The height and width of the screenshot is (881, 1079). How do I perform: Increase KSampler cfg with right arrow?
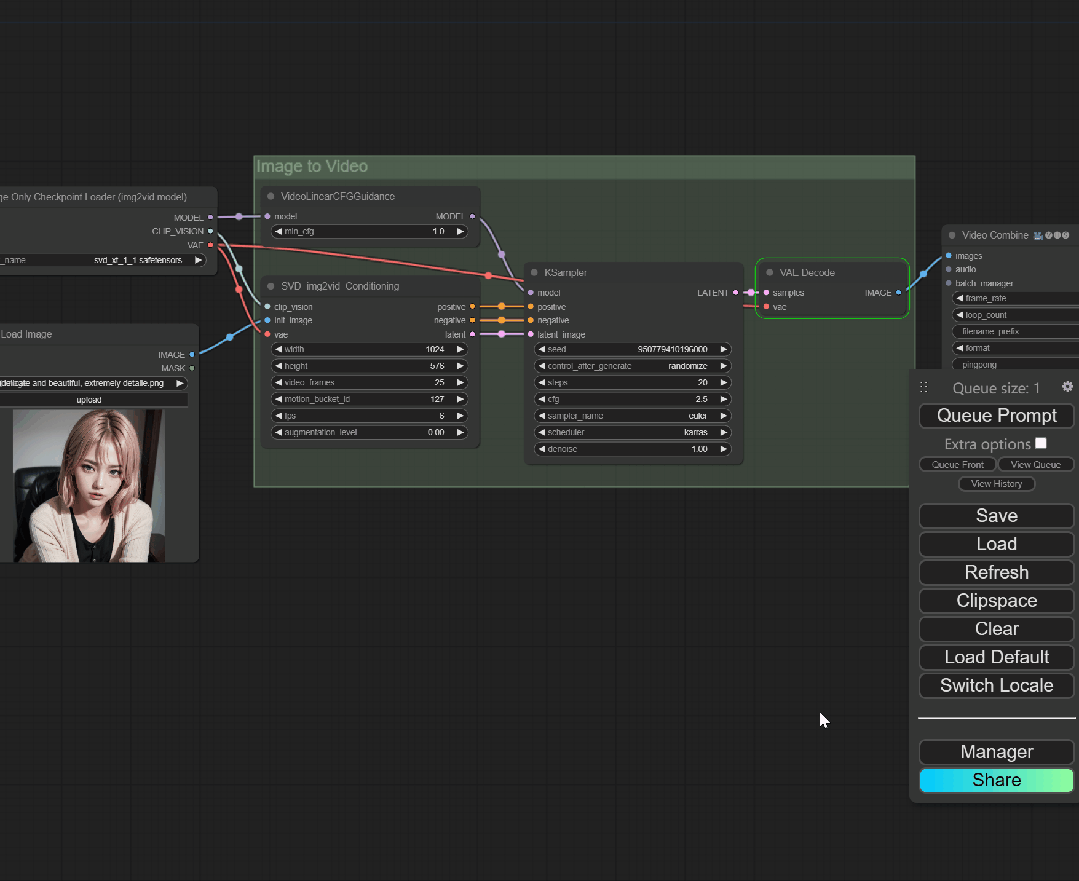coord(723,399)
